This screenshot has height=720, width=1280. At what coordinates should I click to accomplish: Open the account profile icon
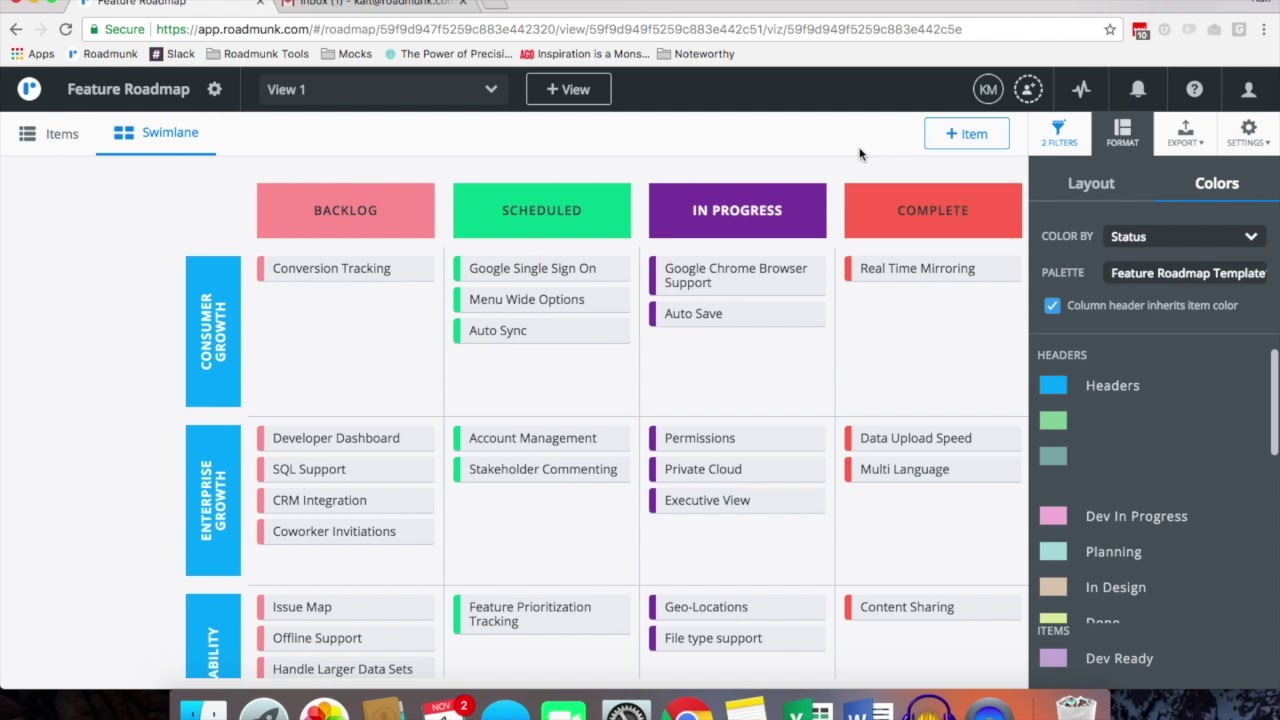tap(1249, 89)
